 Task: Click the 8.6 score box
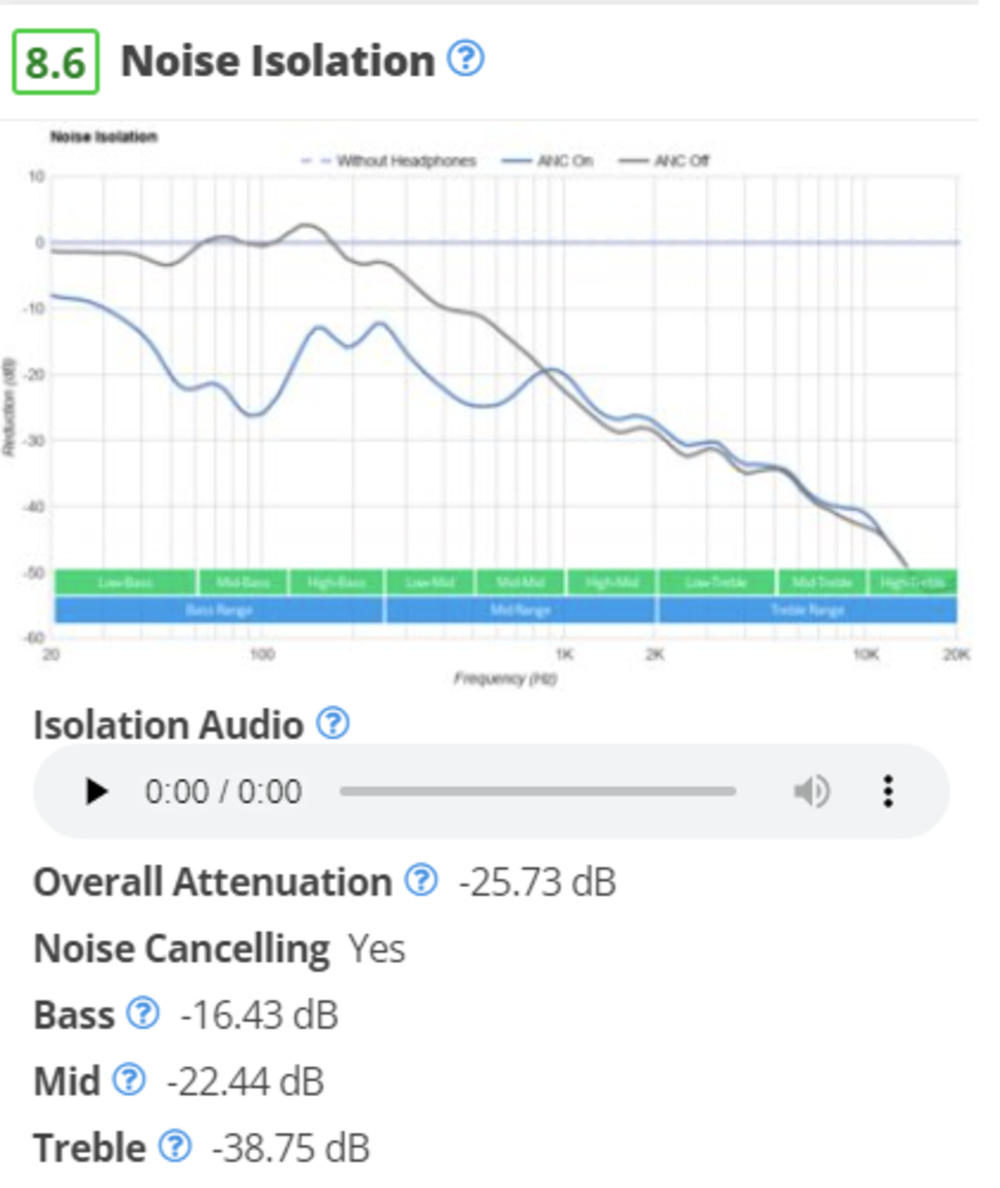(56, 62)
